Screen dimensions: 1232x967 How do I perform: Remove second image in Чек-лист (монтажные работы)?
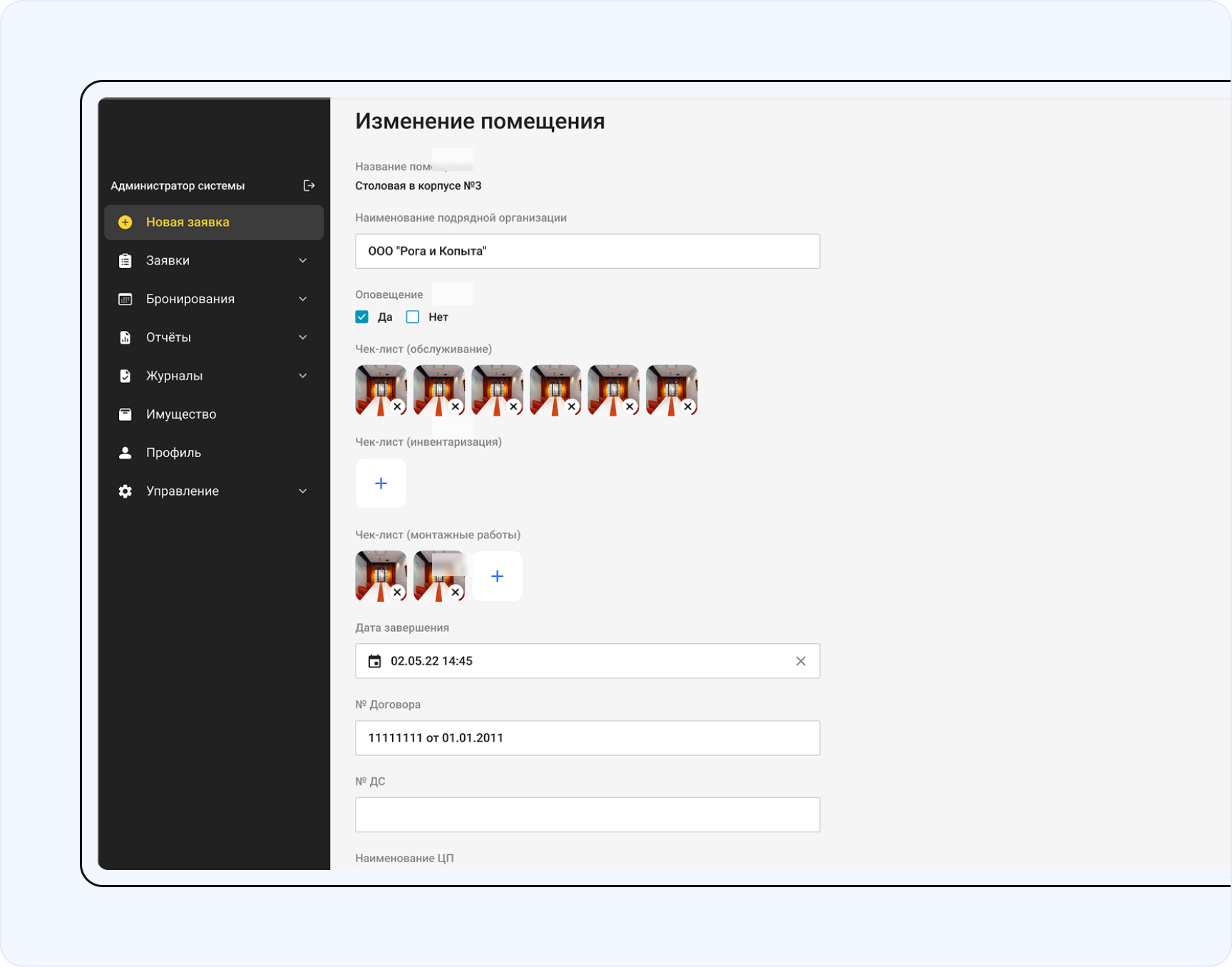tap(456, 593)
